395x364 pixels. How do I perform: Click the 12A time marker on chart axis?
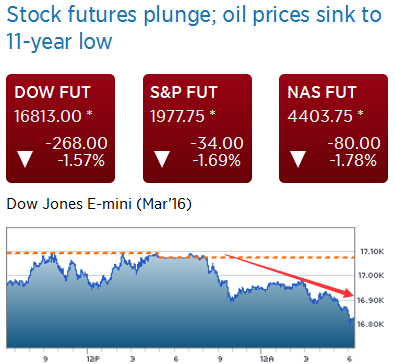click(267, 359)
